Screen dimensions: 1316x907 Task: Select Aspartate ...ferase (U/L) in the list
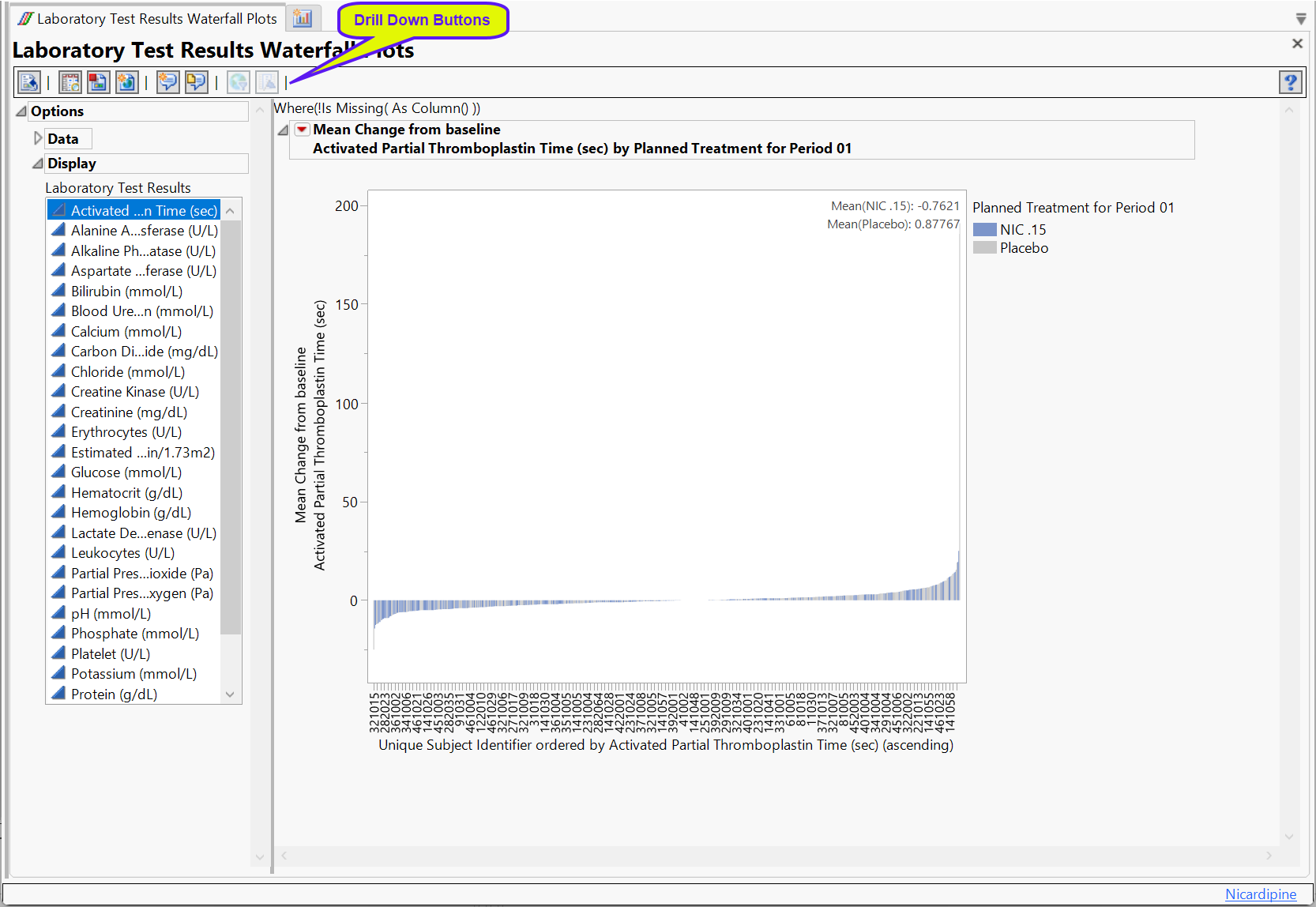133,271
